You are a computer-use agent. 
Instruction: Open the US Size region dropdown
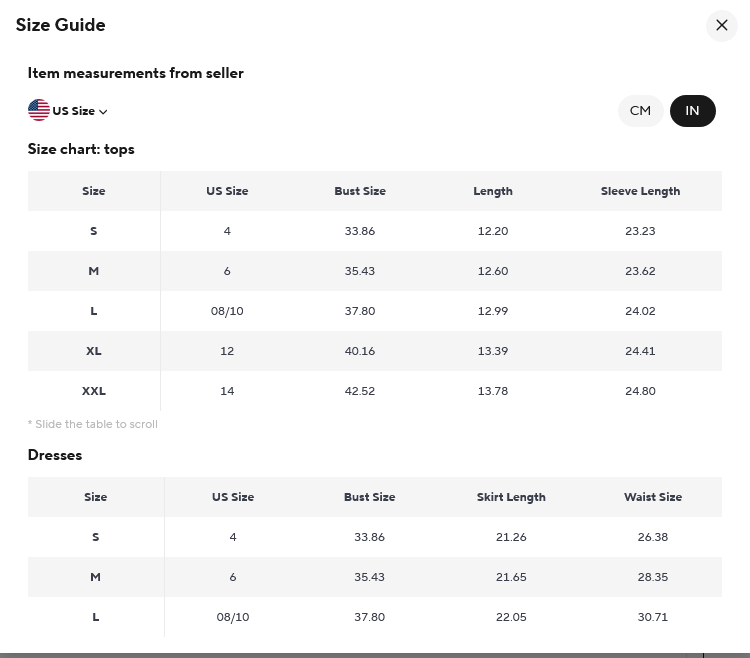[x=74, y=111]
